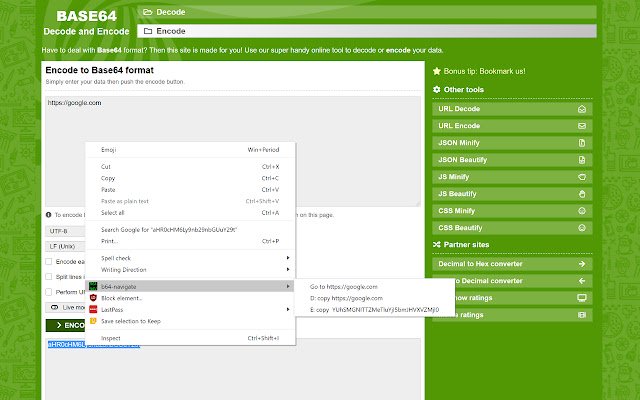Viewport: 640px width, 400px height.
Task: Toggle the Encode each line checkbox
Action: tap(49, 261)
